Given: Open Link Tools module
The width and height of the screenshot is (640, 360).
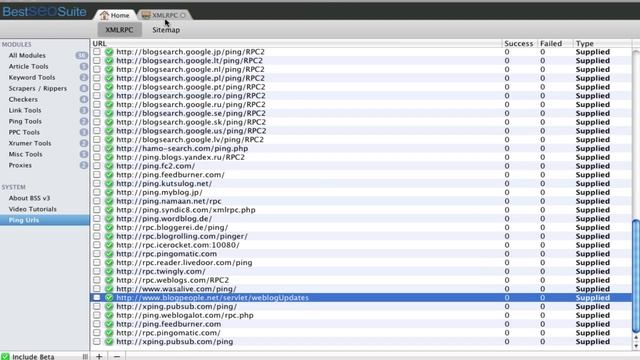Looking at the screenshot, I should coord(25,111).
